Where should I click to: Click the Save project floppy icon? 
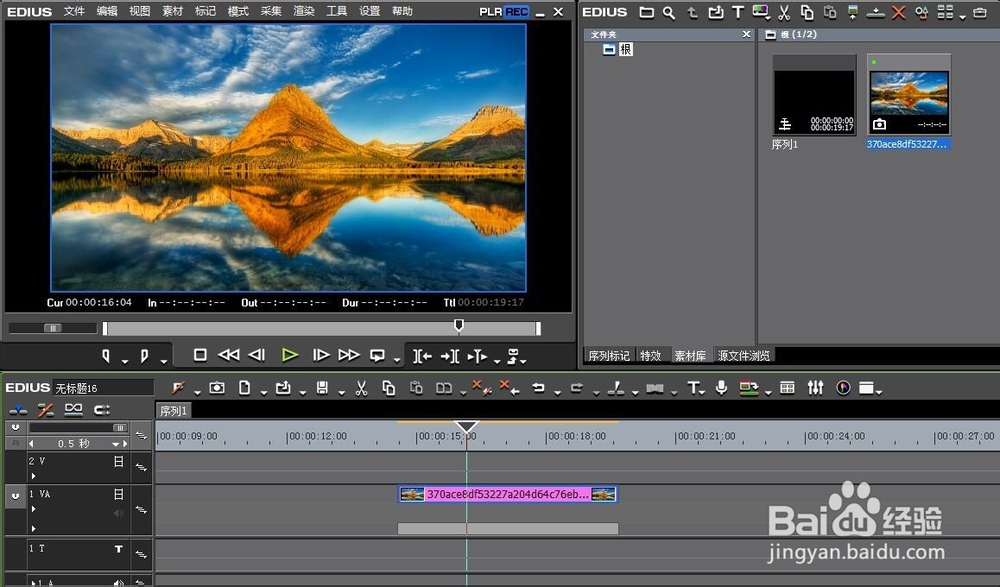pos(323,388)
